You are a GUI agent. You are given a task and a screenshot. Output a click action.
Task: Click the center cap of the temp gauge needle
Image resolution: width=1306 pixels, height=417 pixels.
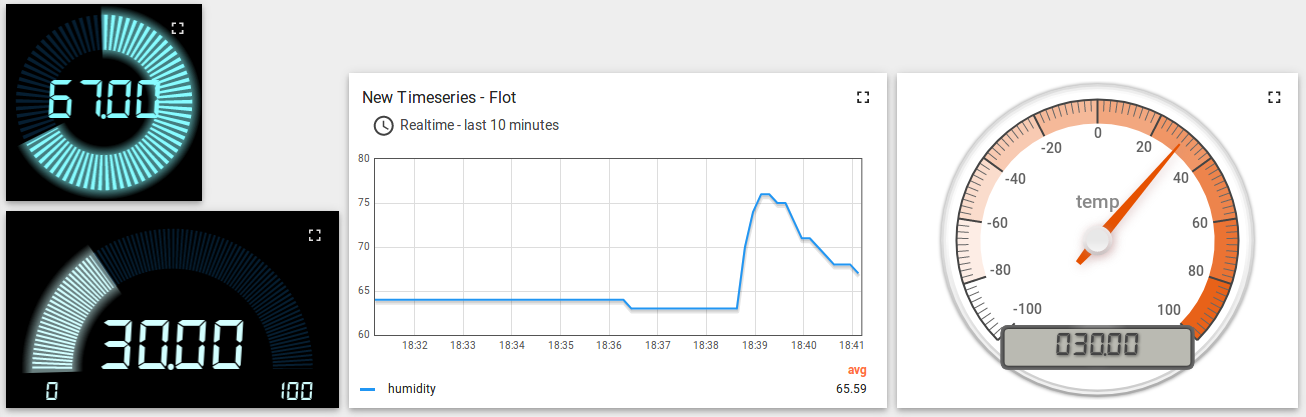pyautogui.click(x=1098, y=240)
